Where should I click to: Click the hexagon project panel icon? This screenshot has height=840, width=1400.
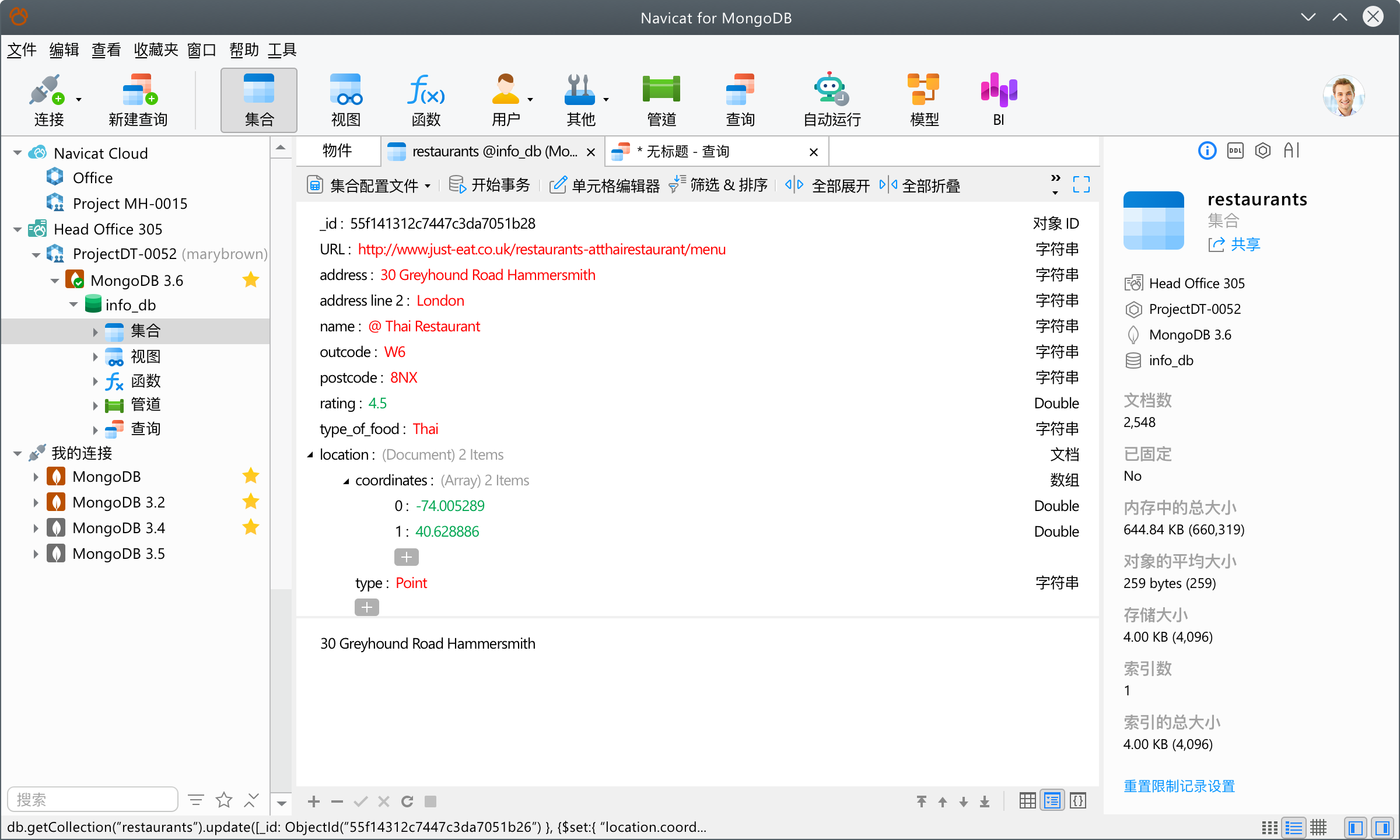point(1263,151)
